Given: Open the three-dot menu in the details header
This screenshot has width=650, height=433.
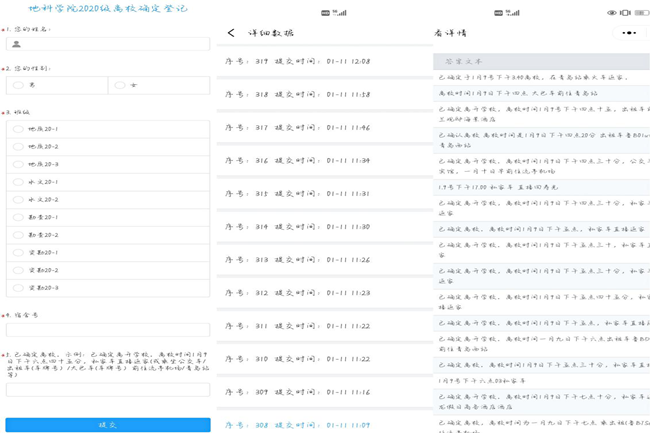Looking at the screenshot, I should [629, 33].
